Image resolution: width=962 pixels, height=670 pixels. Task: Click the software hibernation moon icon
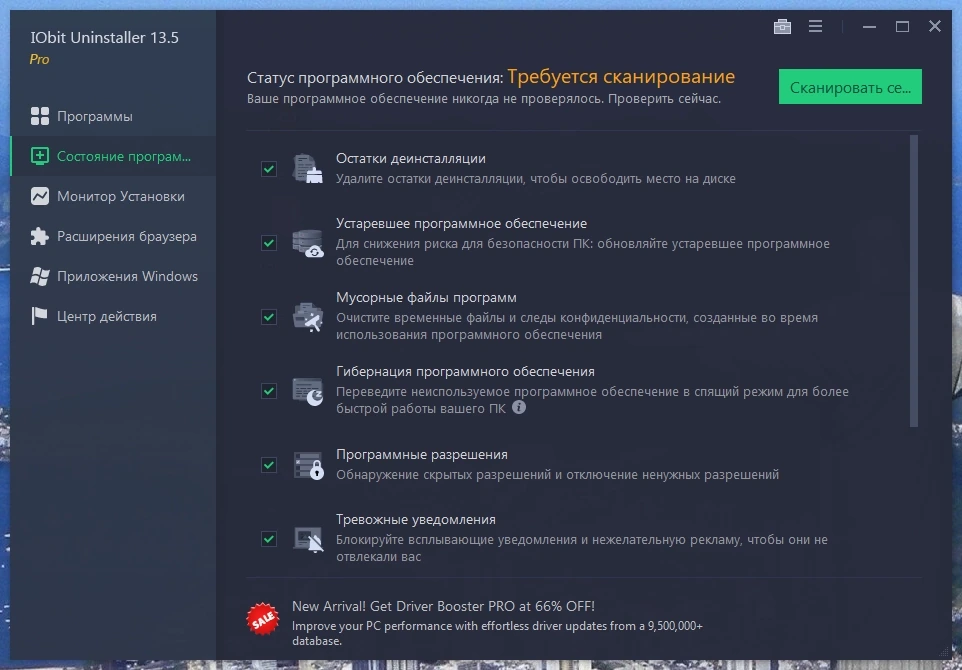click(x=308, y=391)
